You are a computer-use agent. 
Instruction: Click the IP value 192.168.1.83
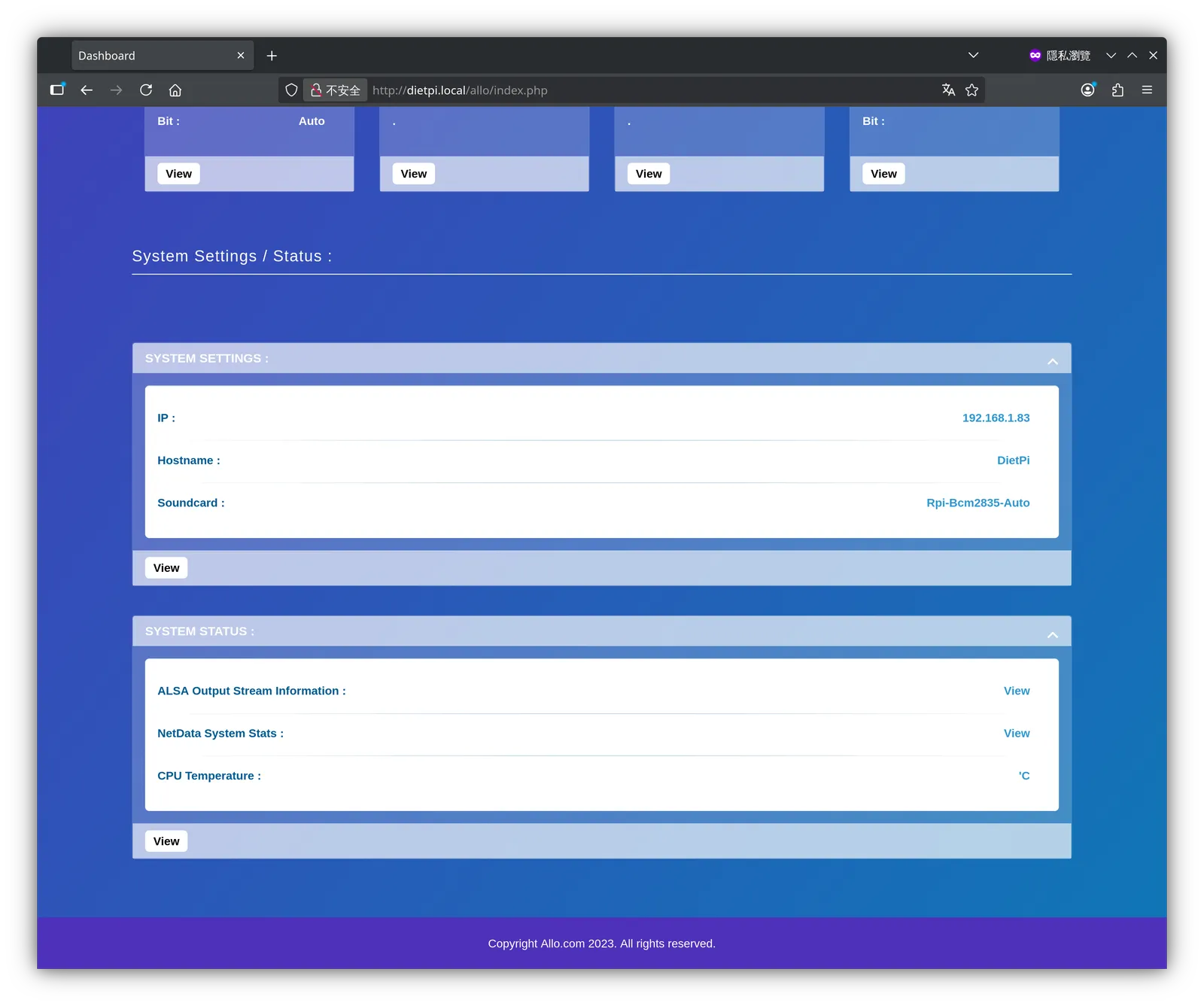tap(996, 418)
